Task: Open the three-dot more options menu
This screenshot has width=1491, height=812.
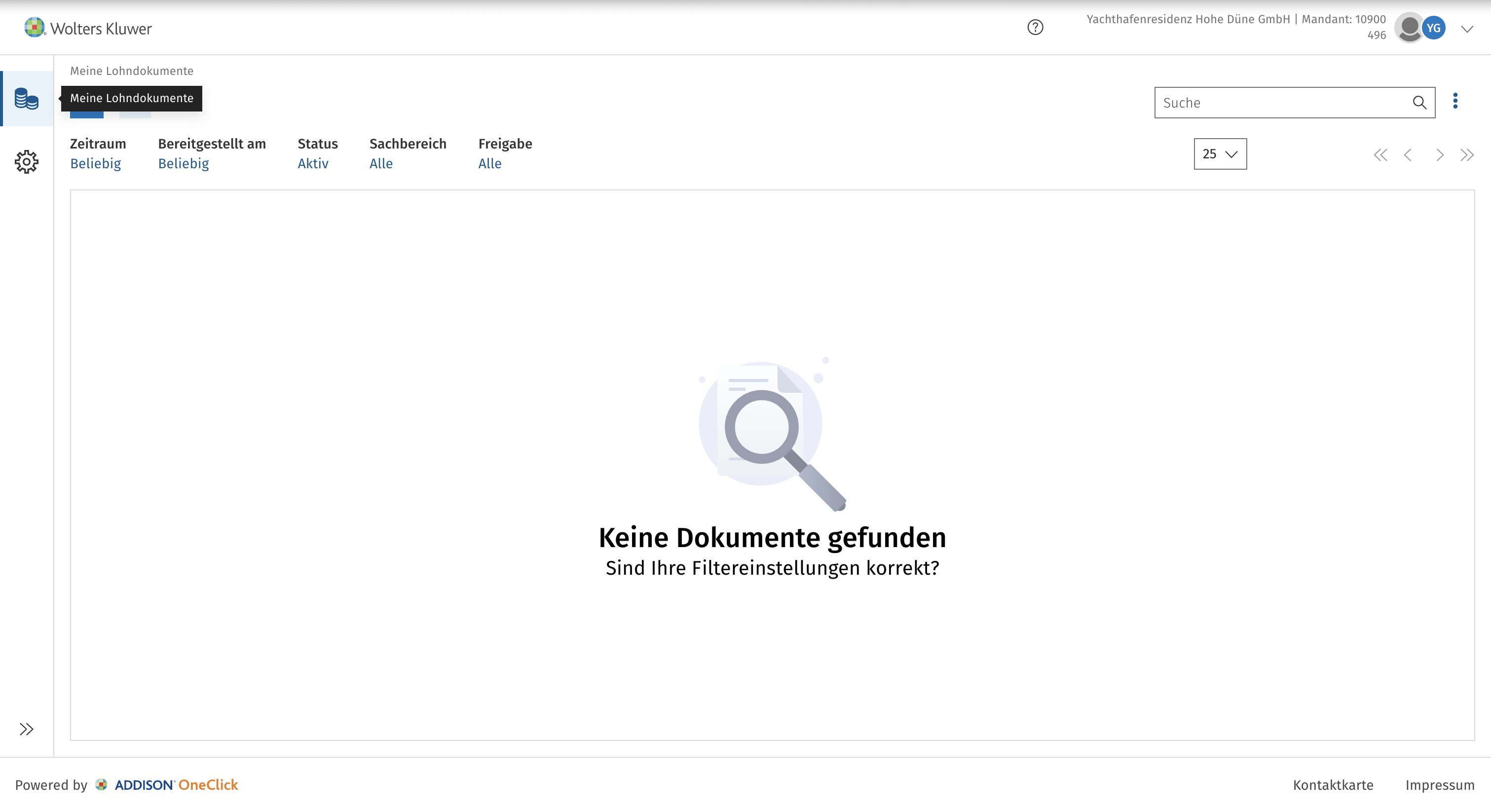Action: (1455, 101)
